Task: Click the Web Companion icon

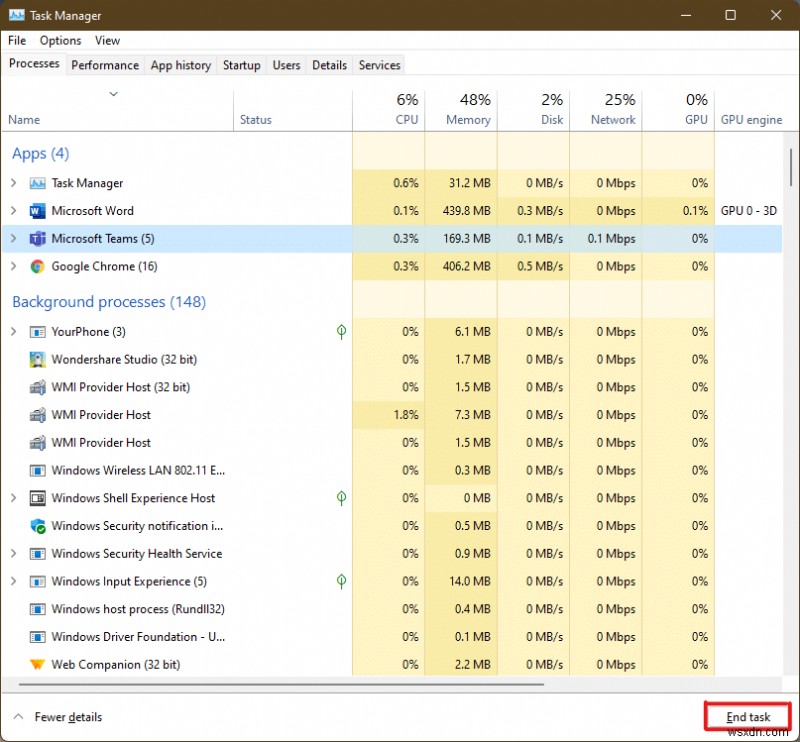Action: tap(38, 665)
